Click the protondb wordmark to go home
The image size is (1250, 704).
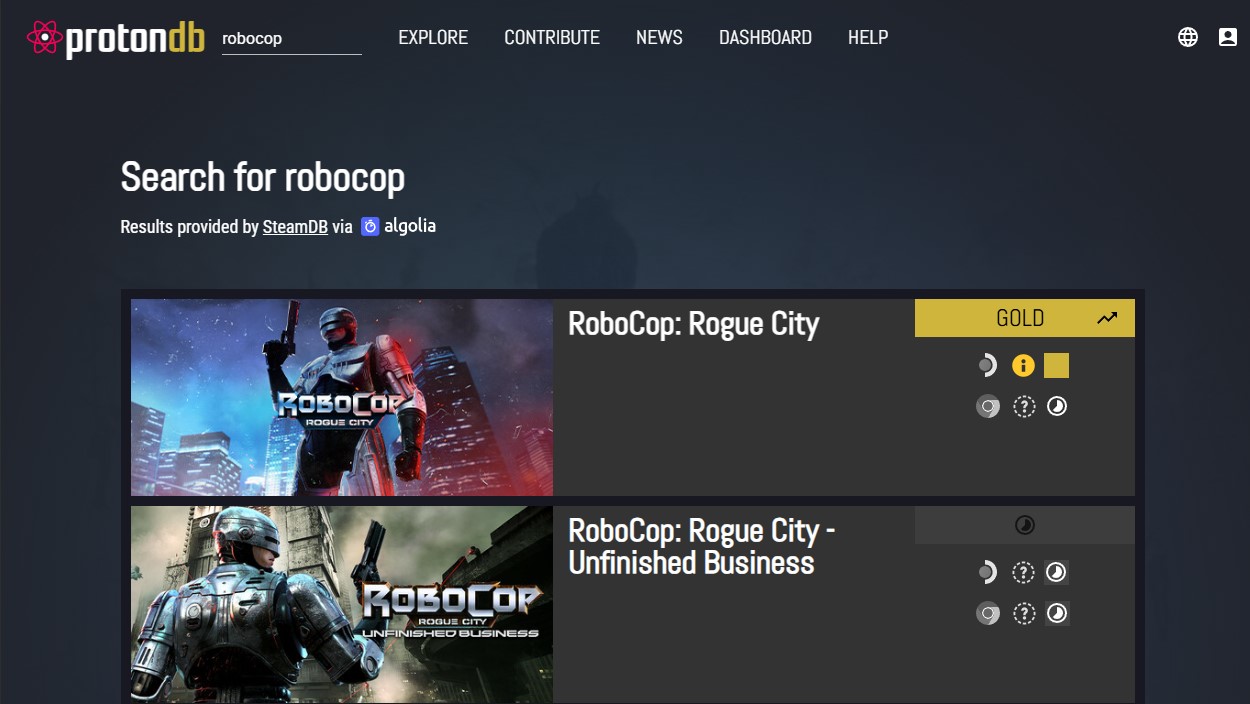click(135, 38)
